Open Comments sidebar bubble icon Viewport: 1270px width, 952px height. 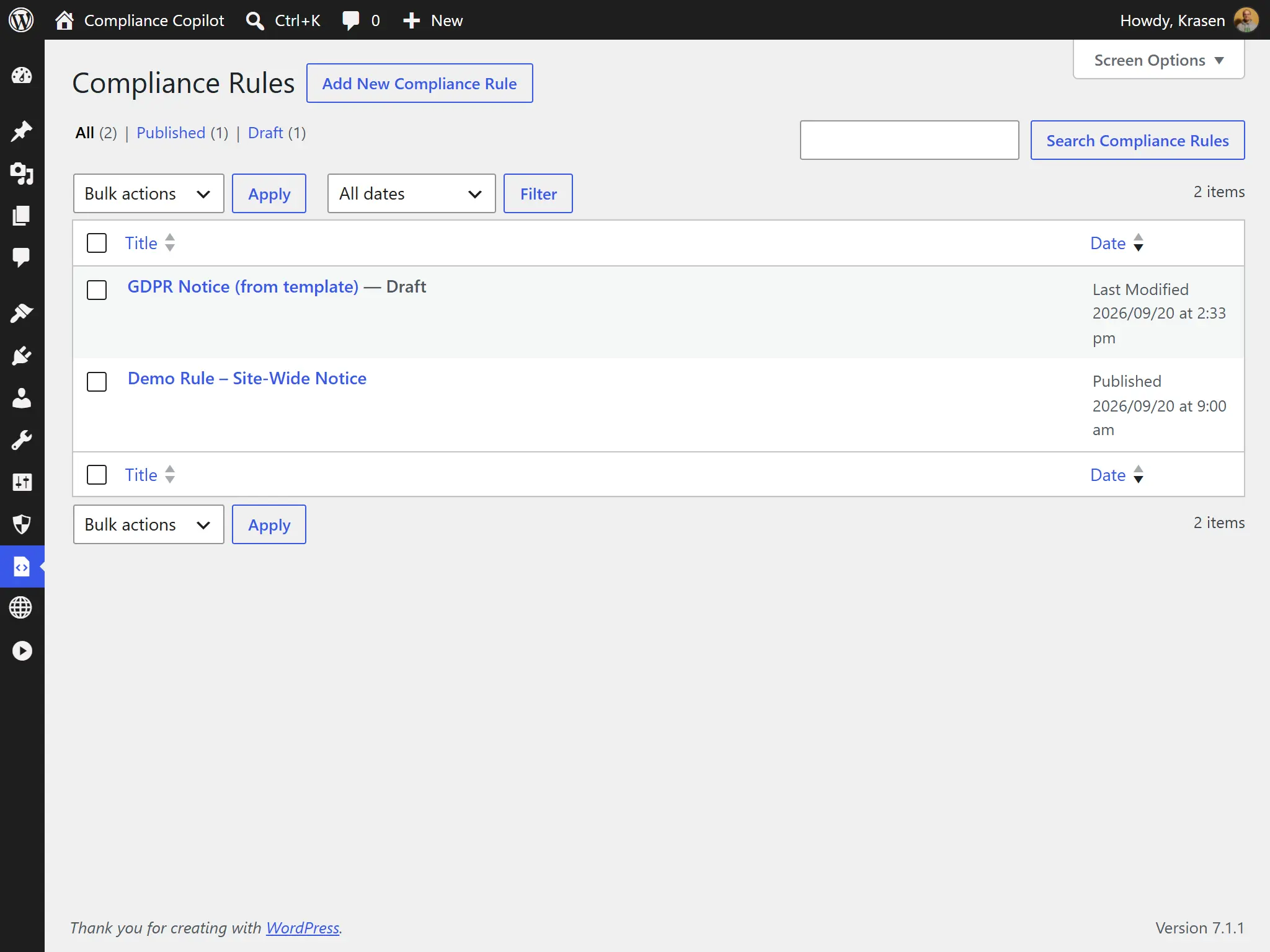(22, 257)
